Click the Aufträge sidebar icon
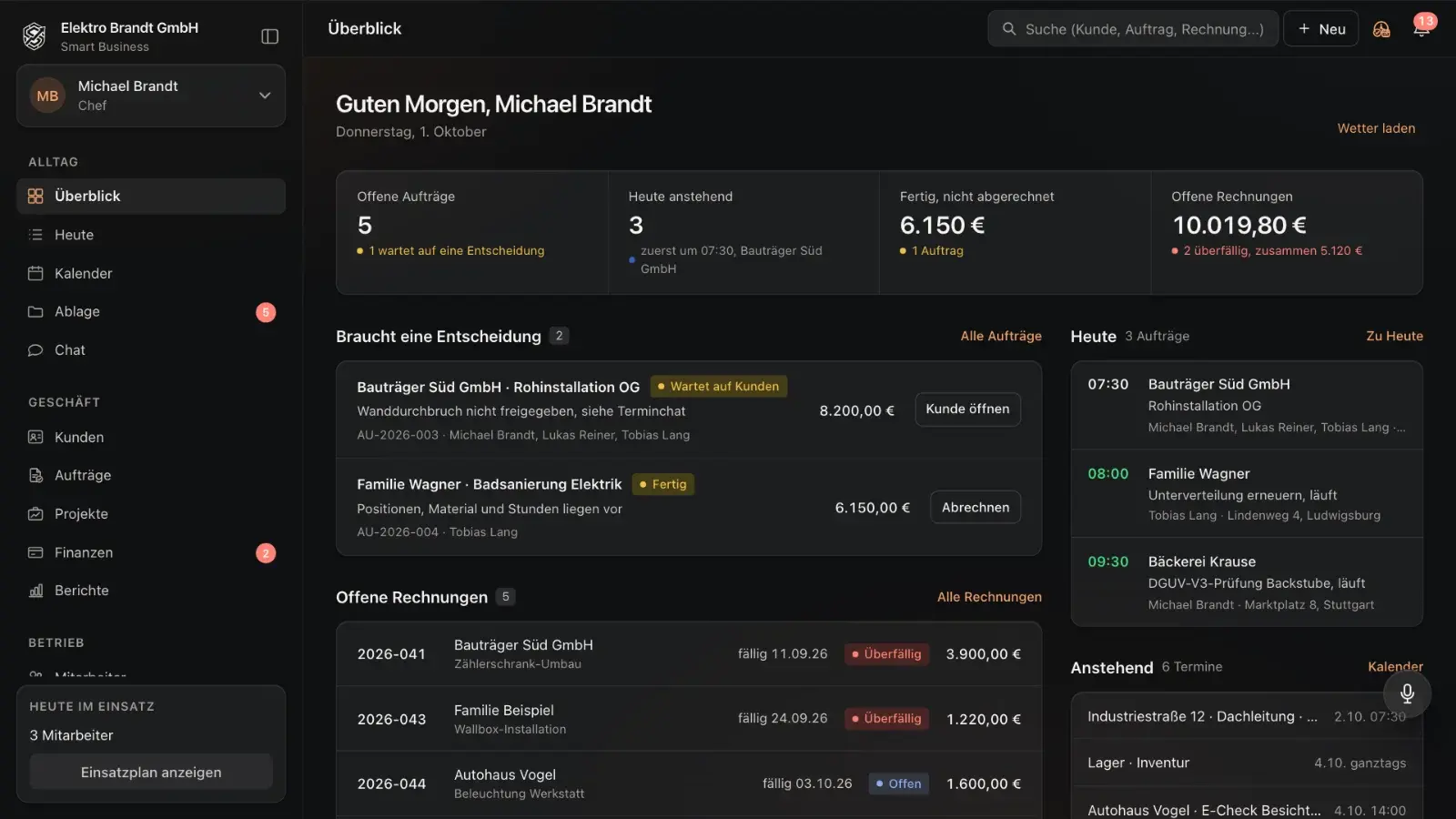1456x819 pixels. point(35,475)
